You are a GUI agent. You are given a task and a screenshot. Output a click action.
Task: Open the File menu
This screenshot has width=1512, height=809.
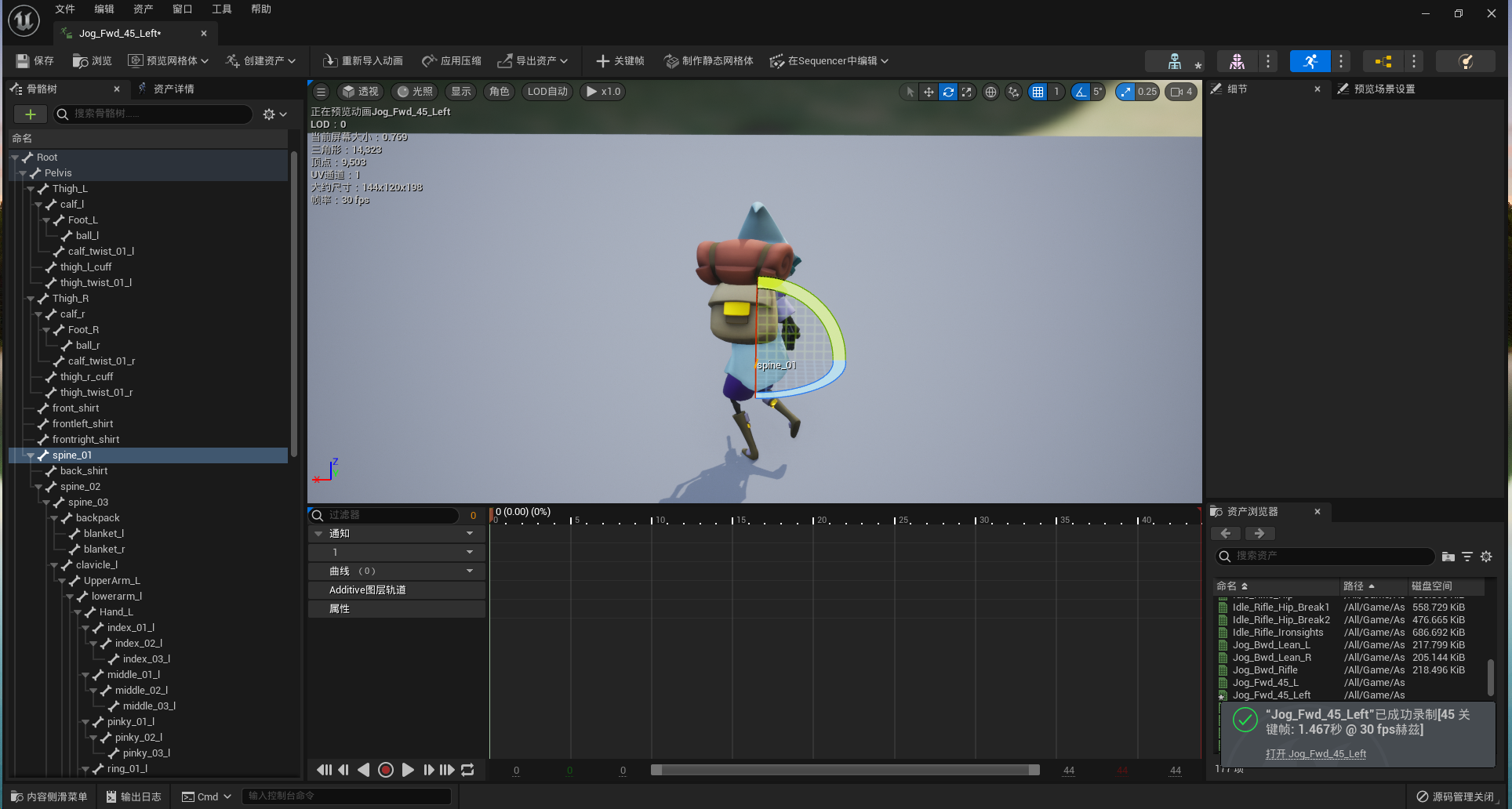[x=65, y=9]
